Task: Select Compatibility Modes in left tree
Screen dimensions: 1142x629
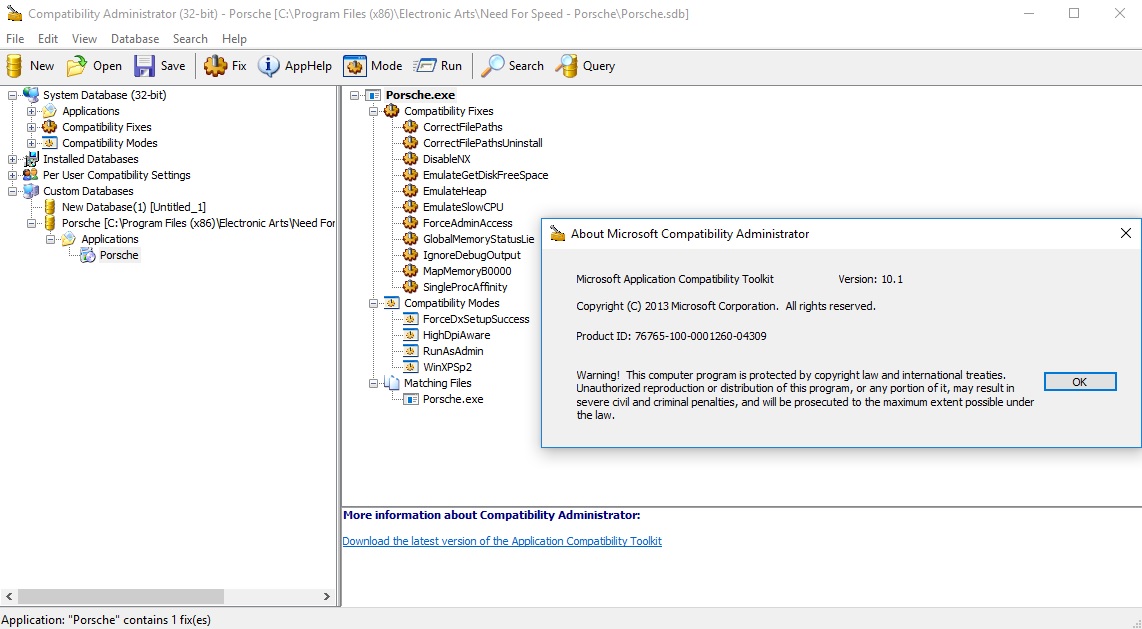Action: pos(109,143)
